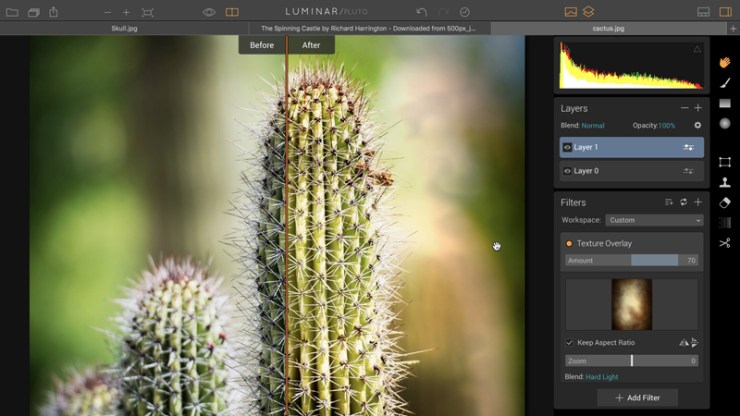Adjust the Texture Overlay Amount slider
This screenshot has height=416, width=740.
(x=631, y=260)
